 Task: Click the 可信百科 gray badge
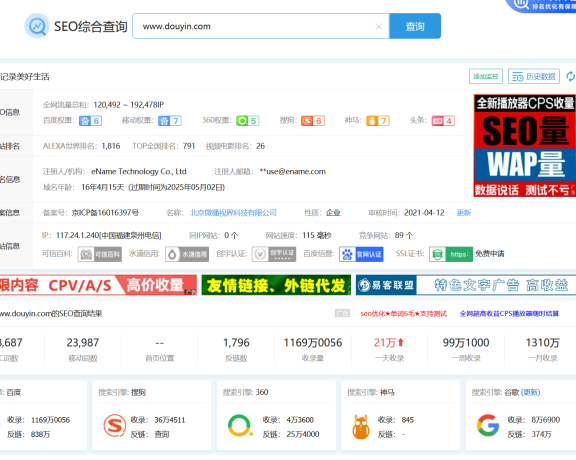tap(100, 254)
